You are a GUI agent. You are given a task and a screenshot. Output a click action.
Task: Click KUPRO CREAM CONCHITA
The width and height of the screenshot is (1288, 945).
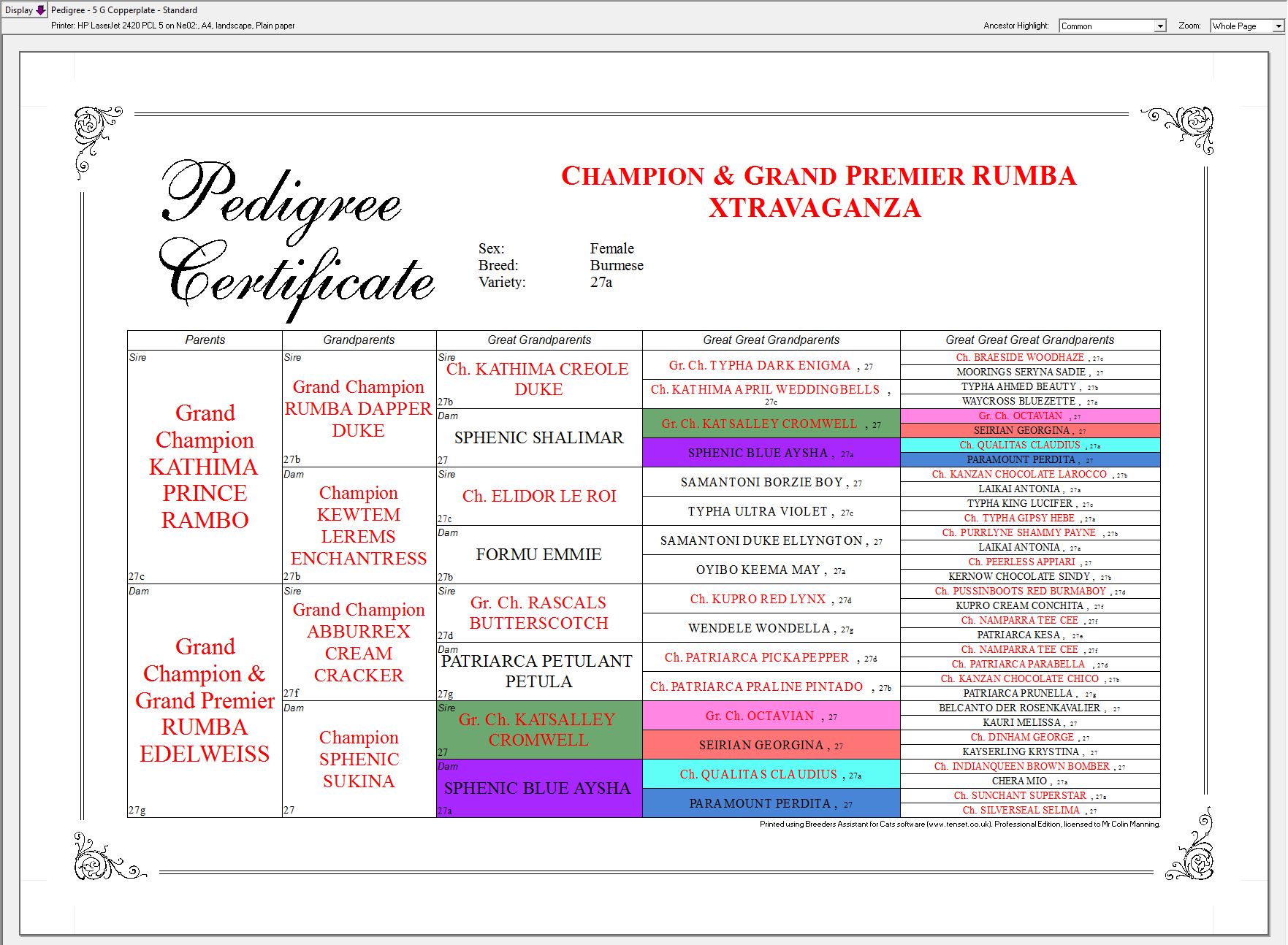pos(1030,605)
